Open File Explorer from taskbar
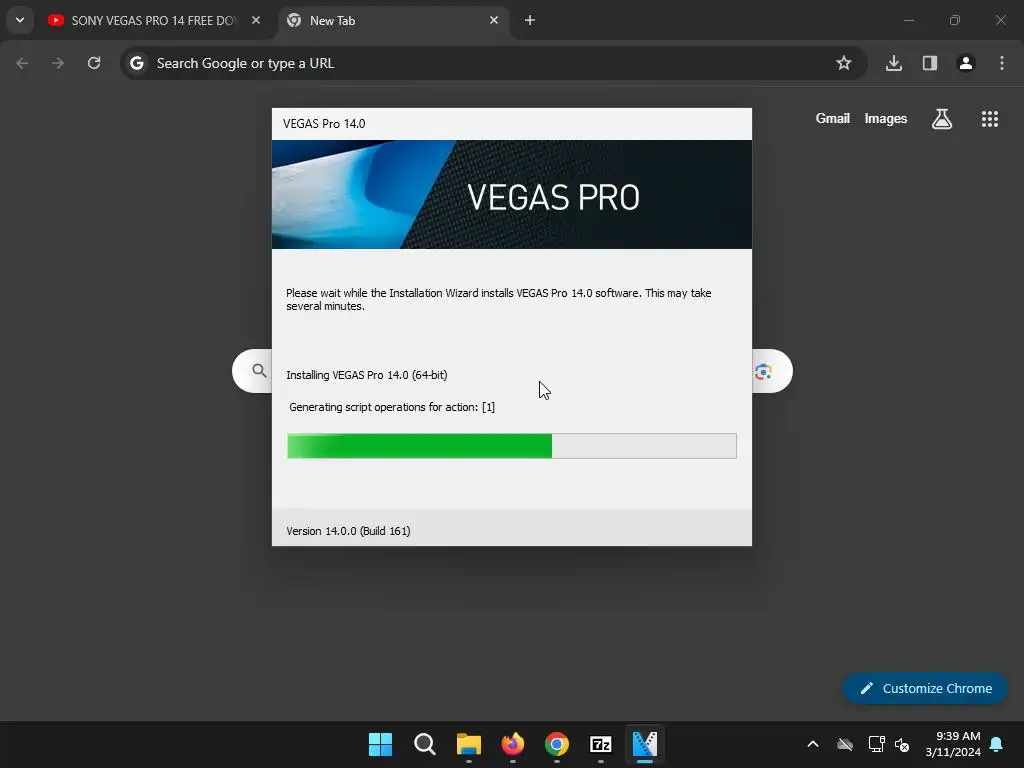Viewport: 1024px width, 768px height. 469,744
